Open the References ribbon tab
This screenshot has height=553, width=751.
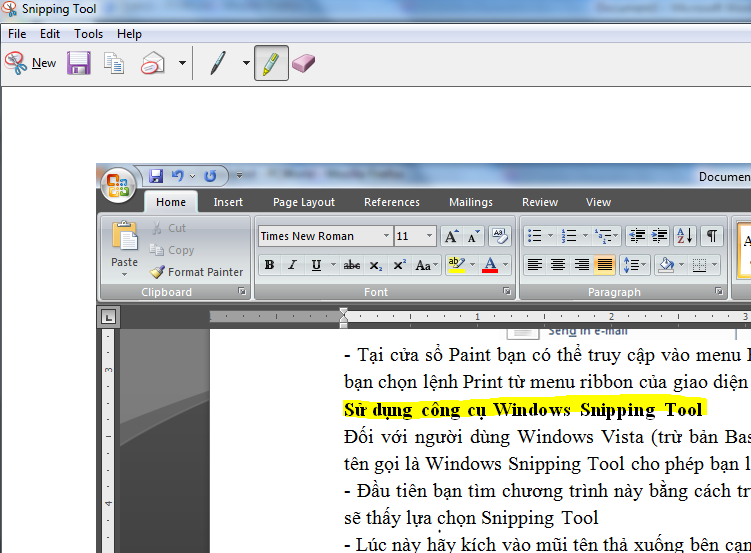392,202
